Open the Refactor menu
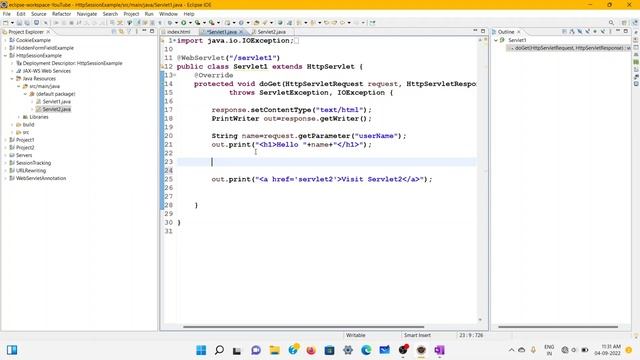Viewport: 640px width, 360px height. 62,14
